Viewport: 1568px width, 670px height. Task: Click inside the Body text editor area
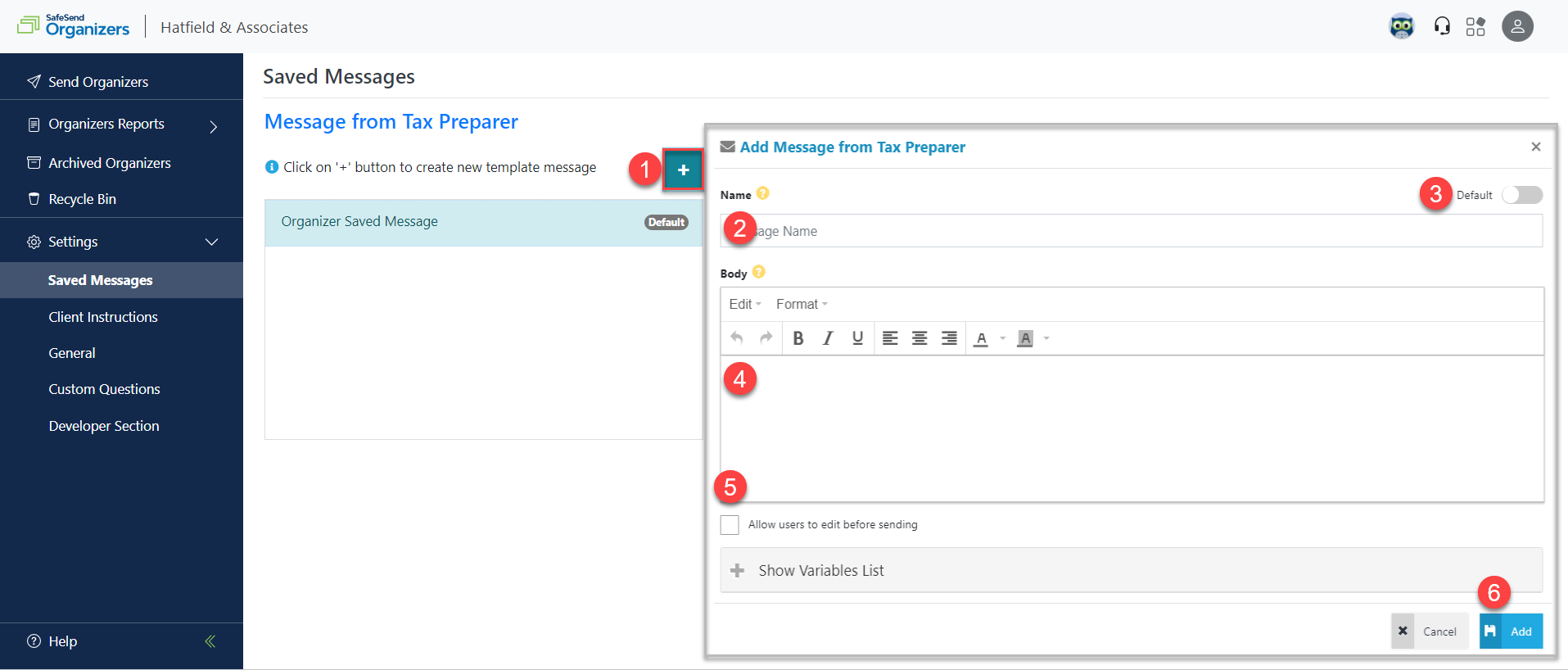point(1132,428)
